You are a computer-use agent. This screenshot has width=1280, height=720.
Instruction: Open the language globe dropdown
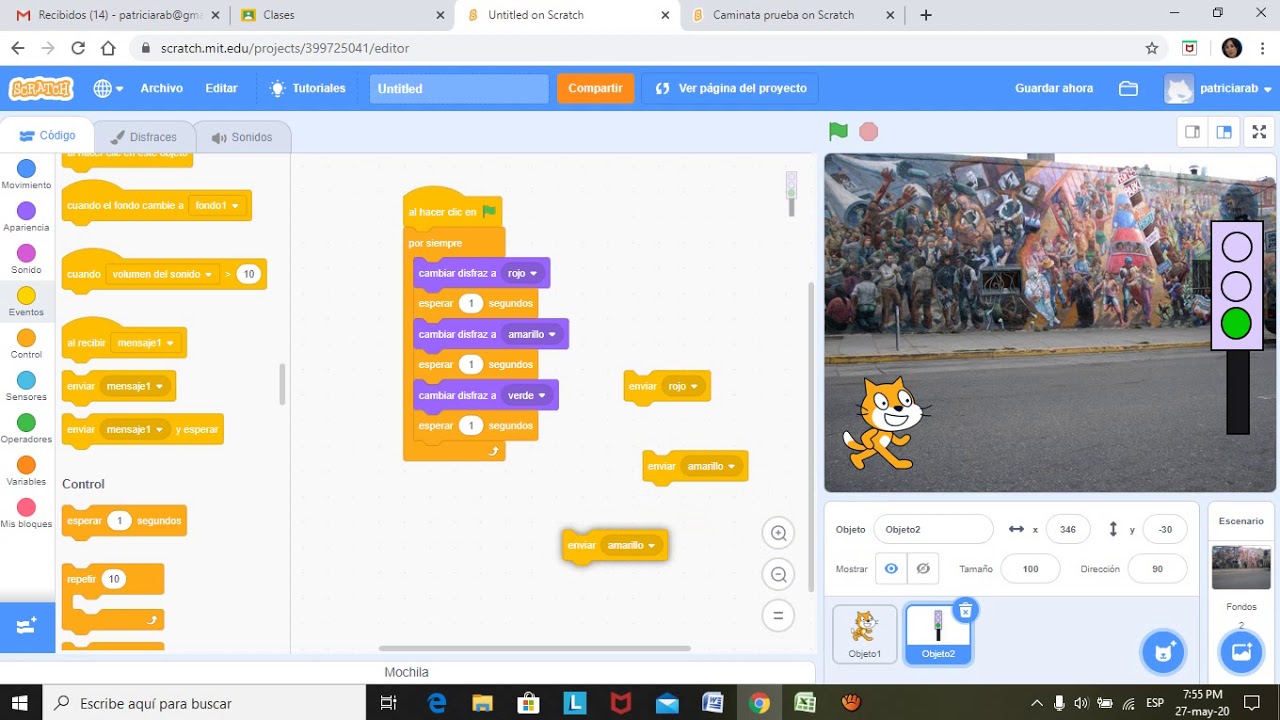108,88
